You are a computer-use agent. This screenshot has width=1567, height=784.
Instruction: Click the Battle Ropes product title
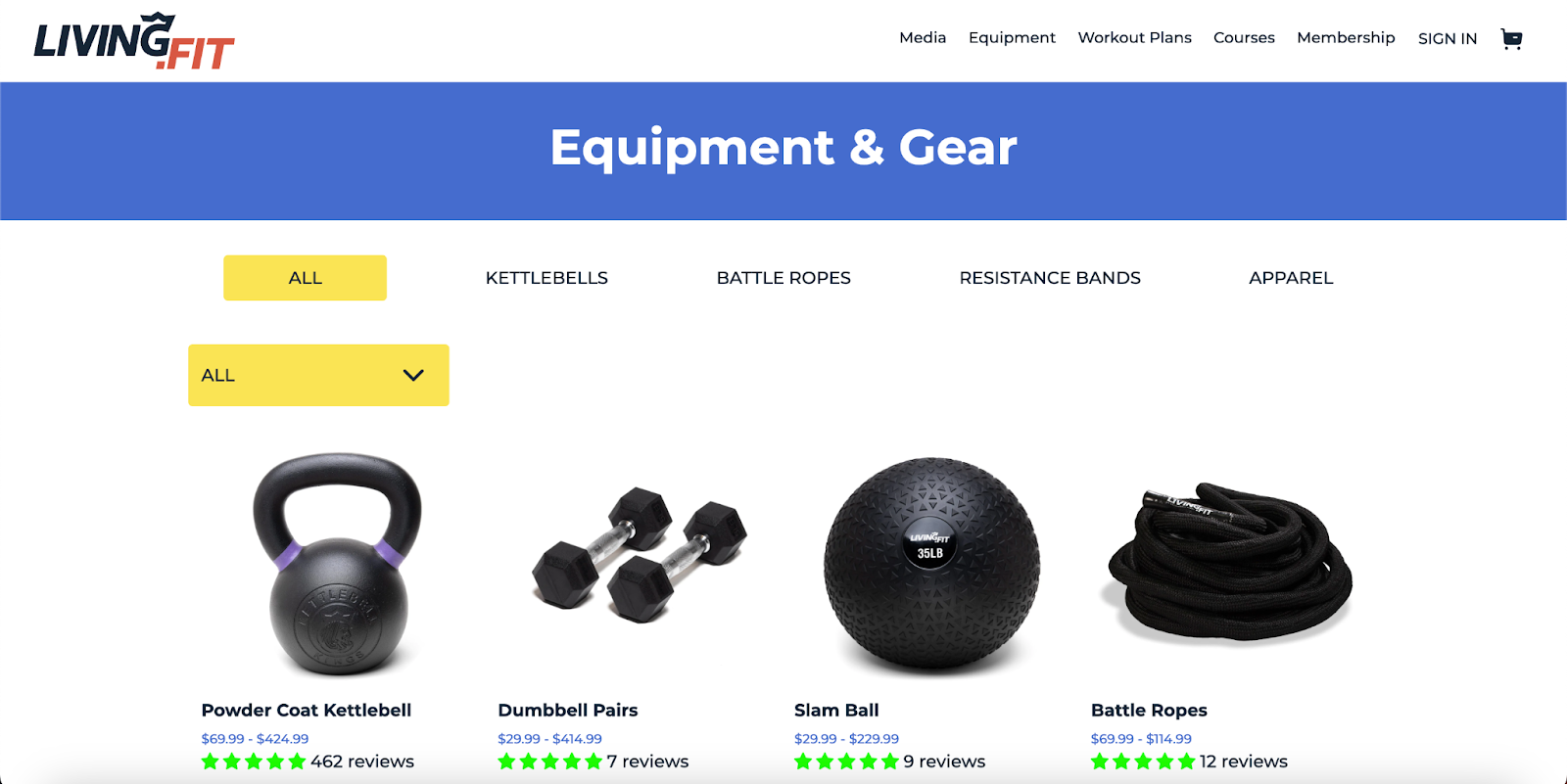[x=1149, y=711]
